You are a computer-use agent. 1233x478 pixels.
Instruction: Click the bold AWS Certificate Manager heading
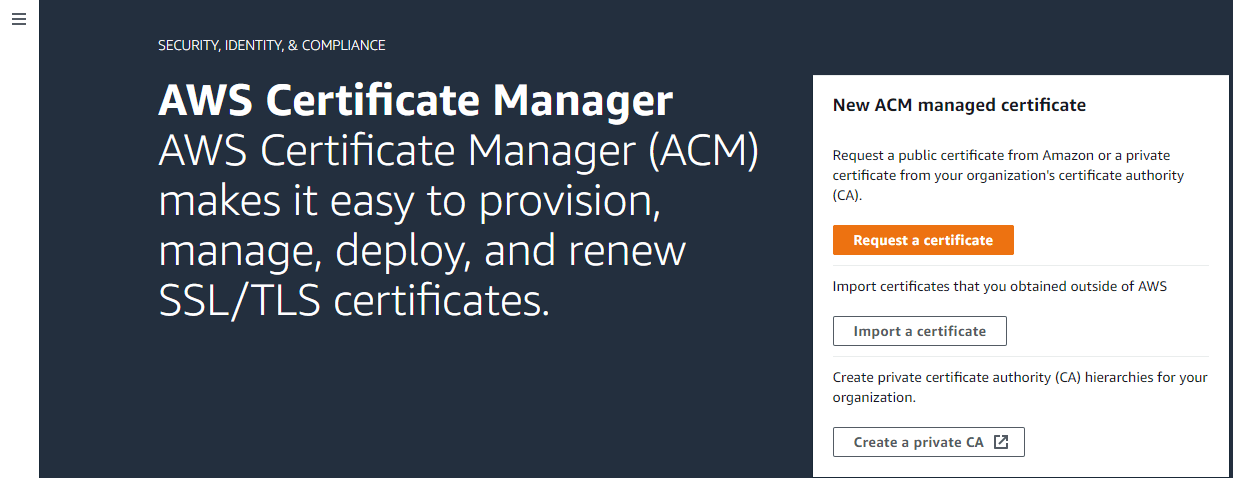(415, 102)
